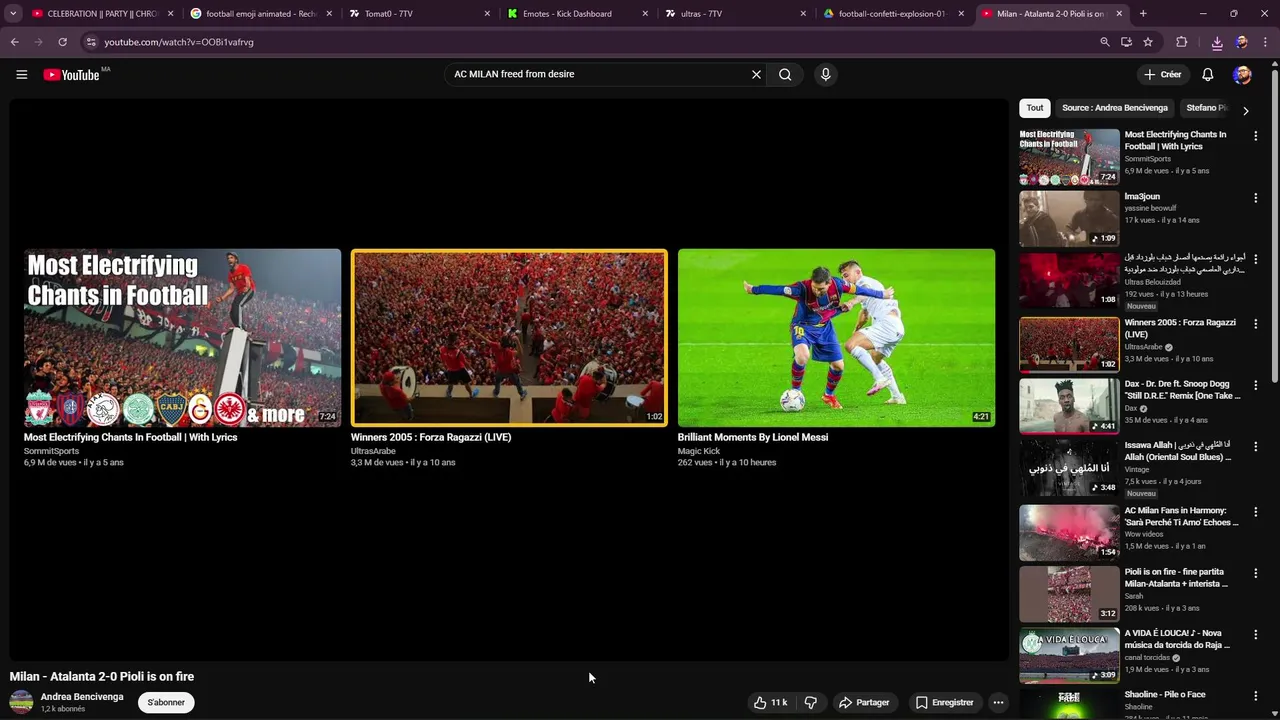Screen dimensions: 1280x720
Task: Play Lionel Messi endscreen thumbnail
Action: [x=836, y=338]
